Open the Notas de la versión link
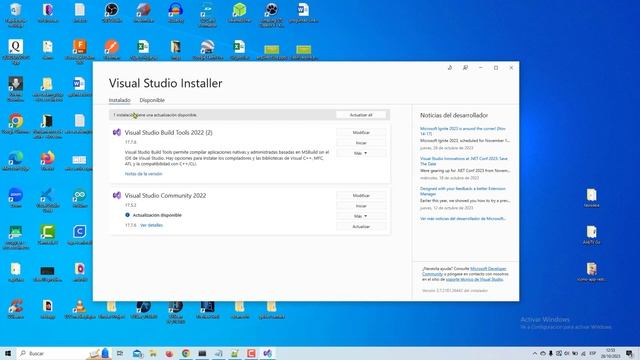 (x=143, y=174)
